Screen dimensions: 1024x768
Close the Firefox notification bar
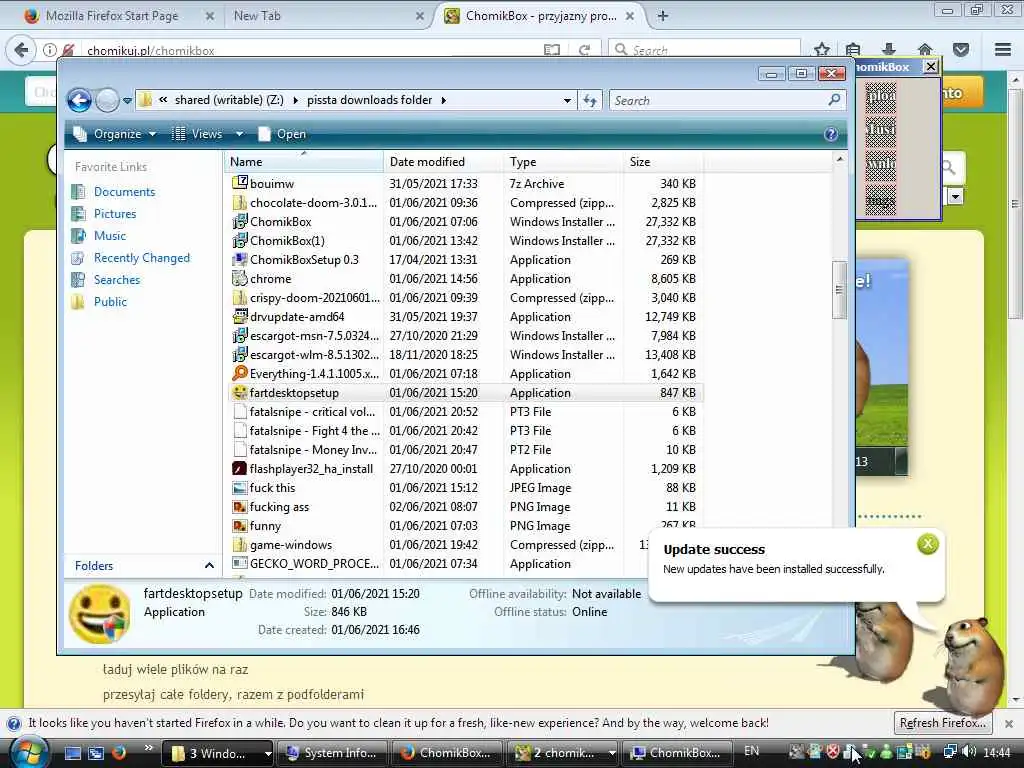[1009, 724]
